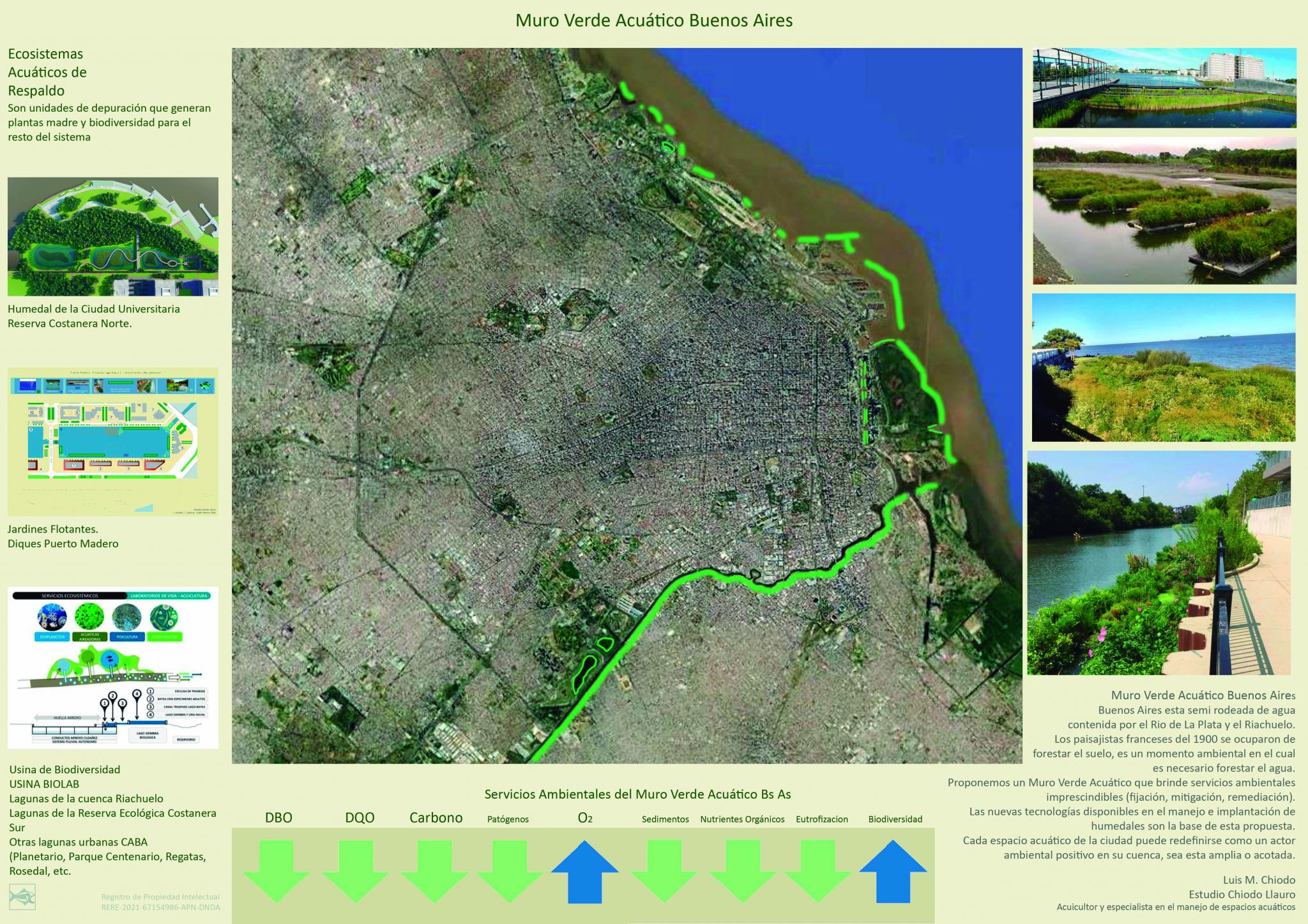The width and height of the screenshot is (1308, 924).
Task: Click the green down arrow under Sedimentos
Action: click(x=664, y=871)
